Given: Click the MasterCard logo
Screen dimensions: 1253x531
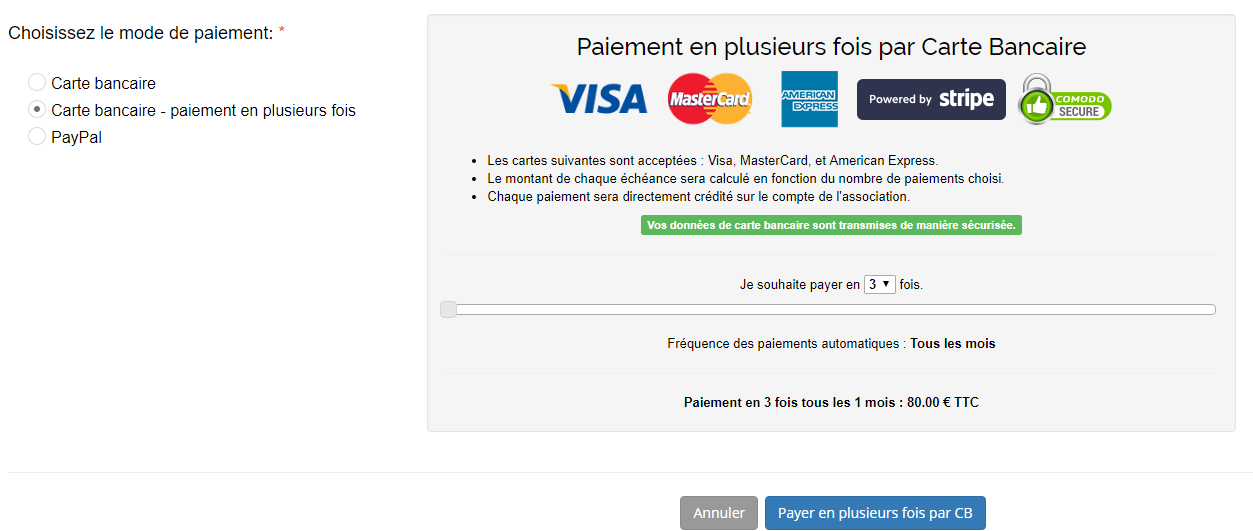Looking at the screenshot, I should (x=710, y=99).
